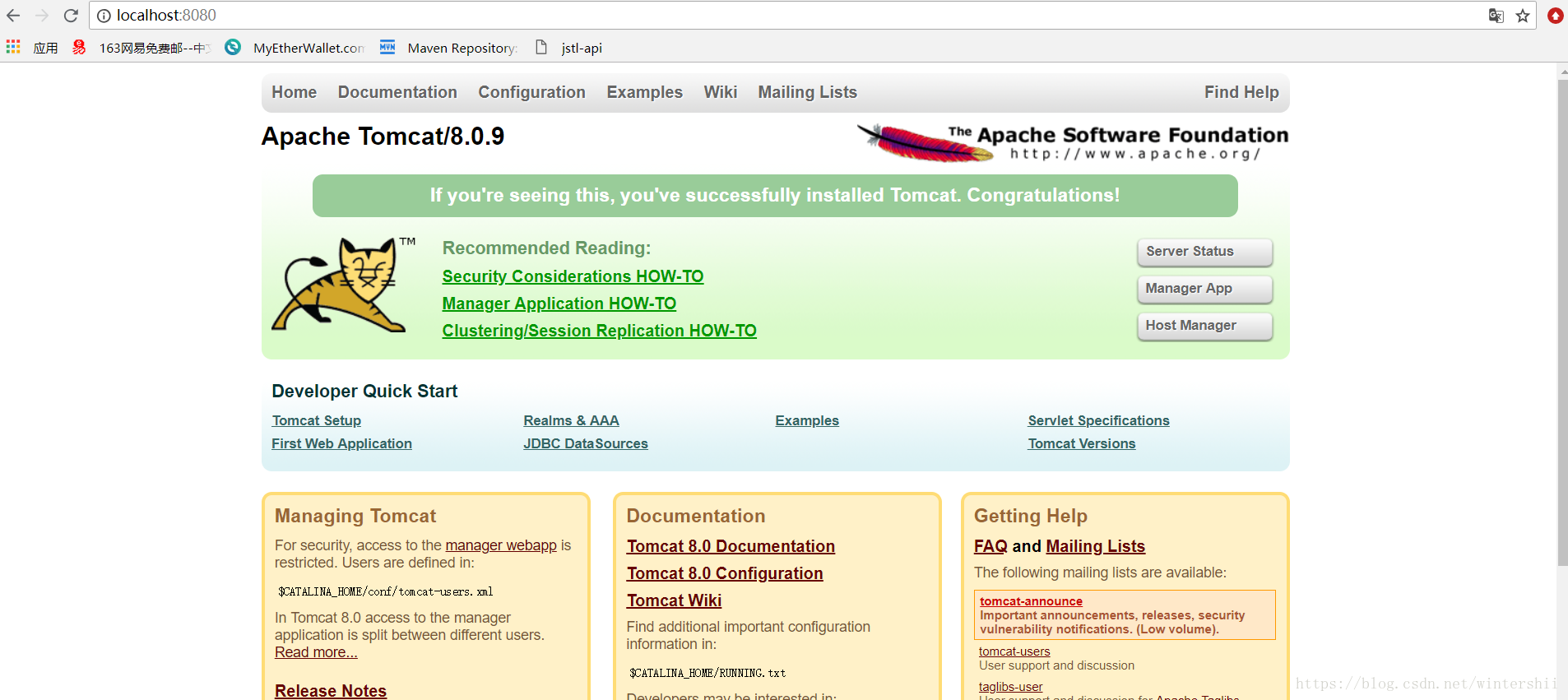Open the FAQ link
Image resolution: width=1568 pixels, height=700 pixels.
990,546
